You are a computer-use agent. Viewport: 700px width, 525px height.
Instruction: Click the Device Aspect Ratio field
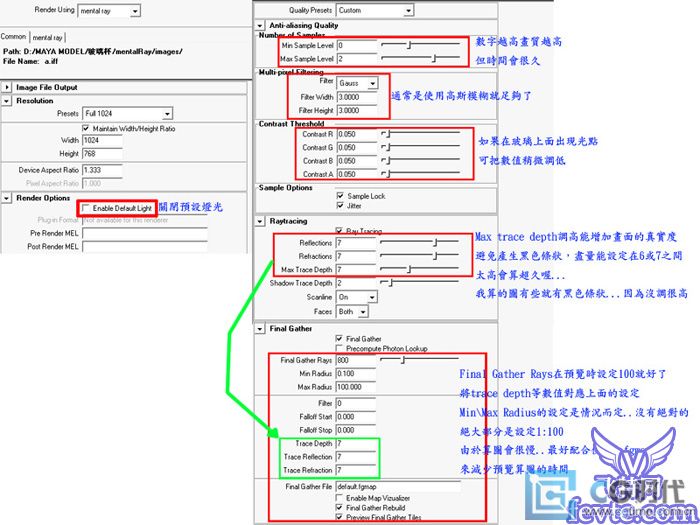coord(103,170)
